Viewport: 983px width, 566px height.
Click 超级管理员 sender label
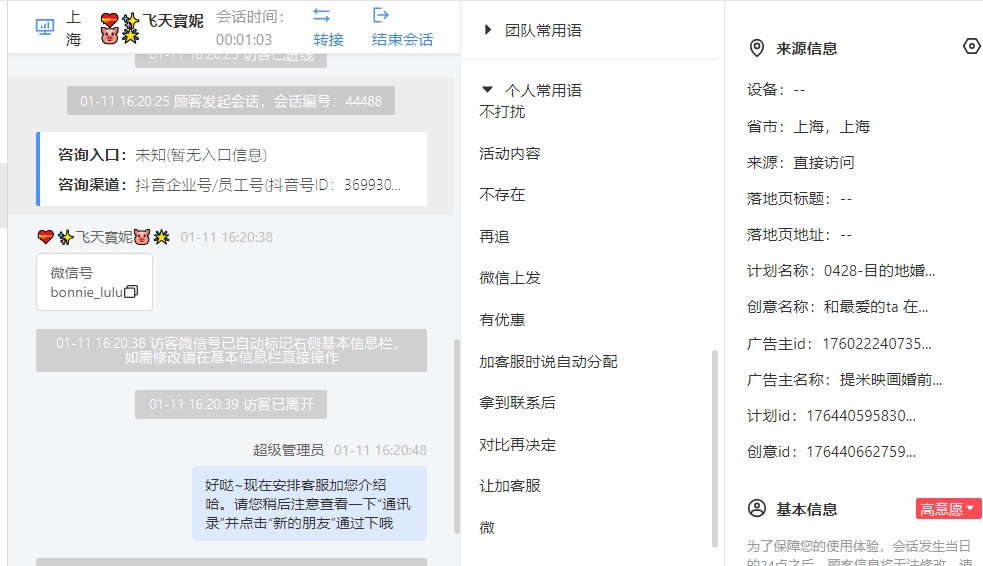288,450
